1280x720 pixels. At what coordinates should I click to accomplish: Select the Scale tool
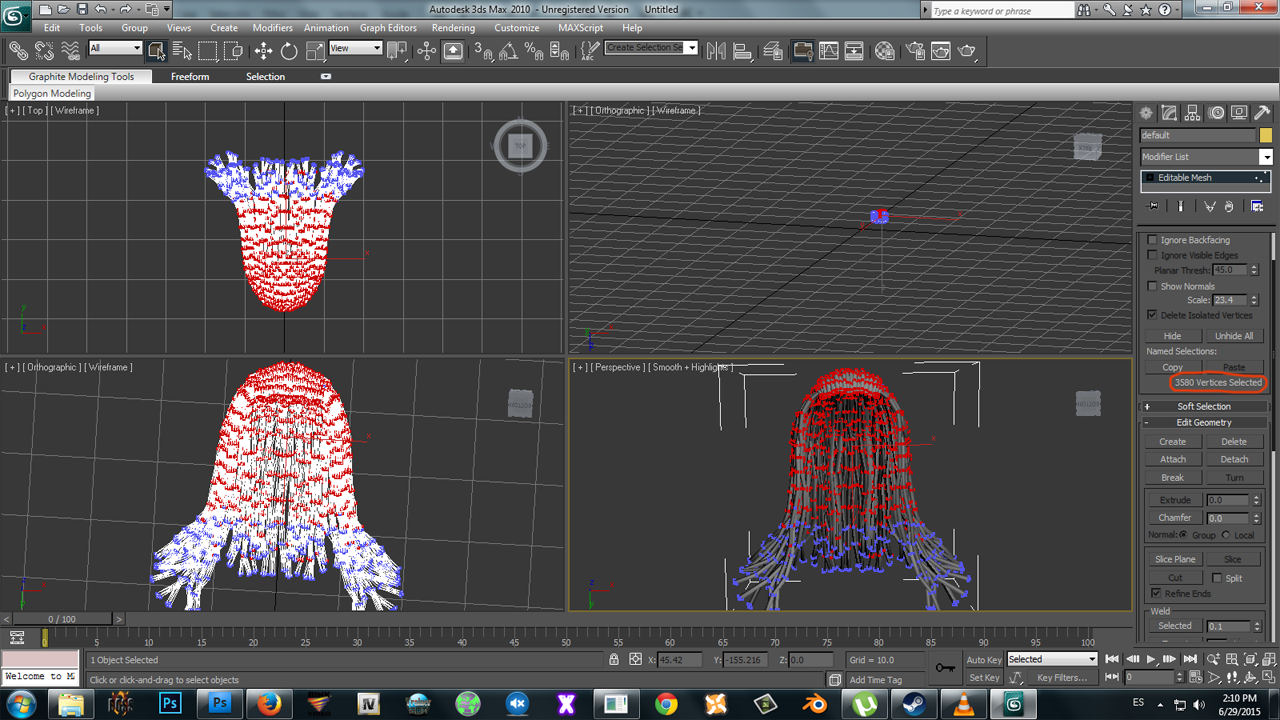click(315, 50)
